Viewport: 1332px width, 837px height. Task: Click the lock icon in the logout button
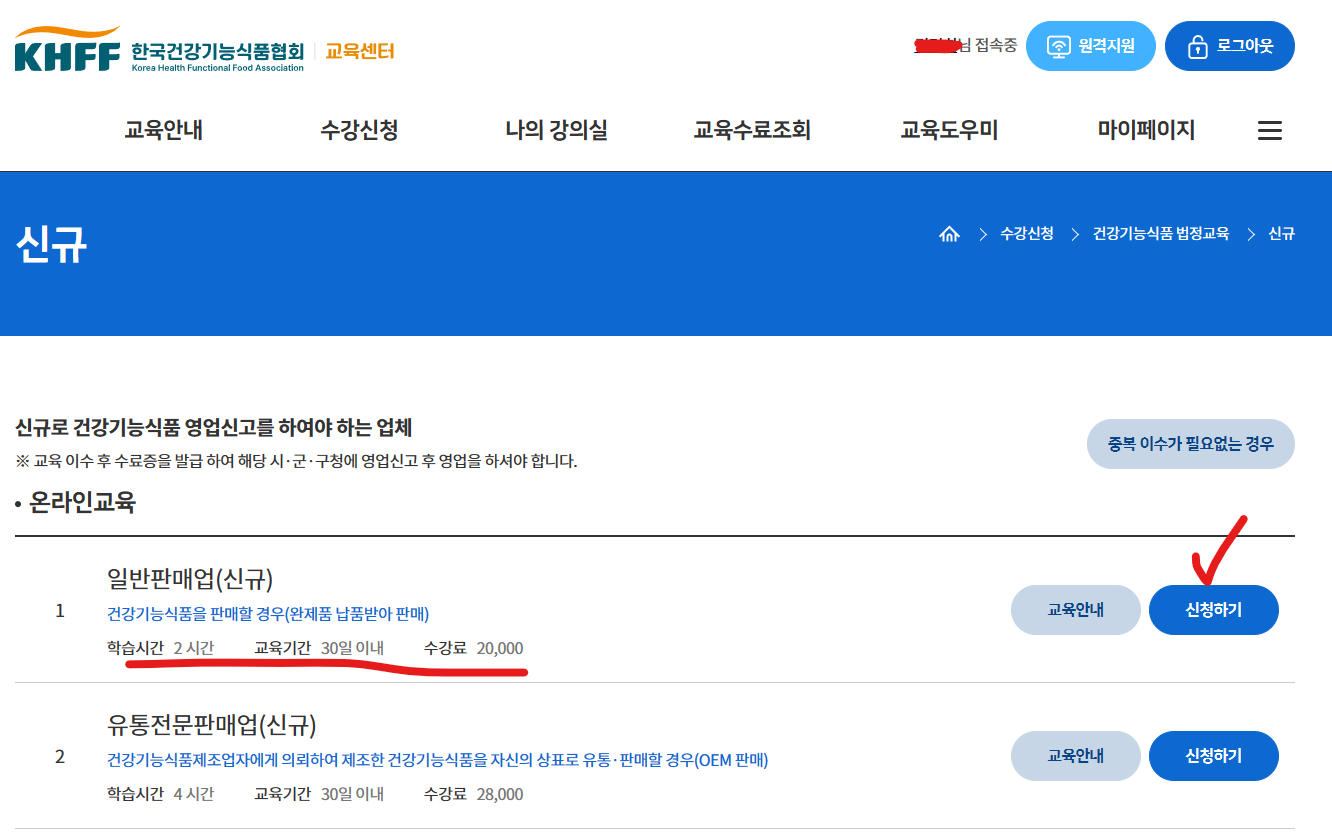(x=1199, y=45)
